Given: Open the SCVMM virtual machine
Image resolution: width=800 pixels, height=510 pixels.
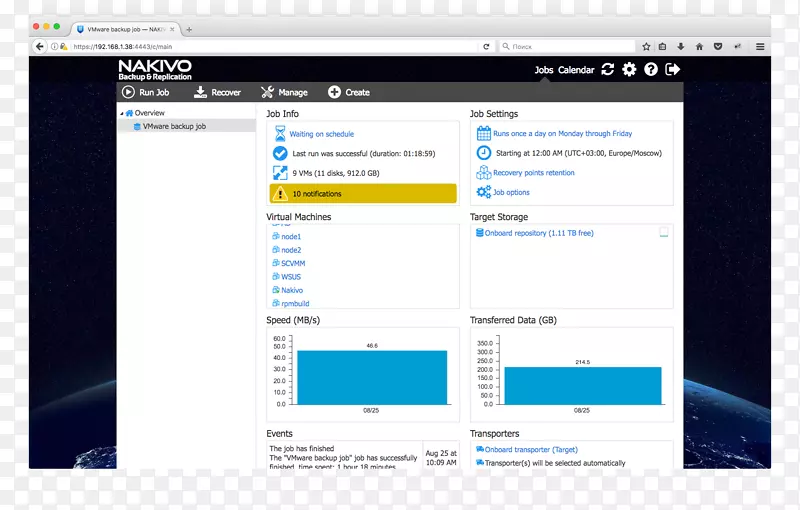Looking at the screenshot, I should [x=293, y=263].
